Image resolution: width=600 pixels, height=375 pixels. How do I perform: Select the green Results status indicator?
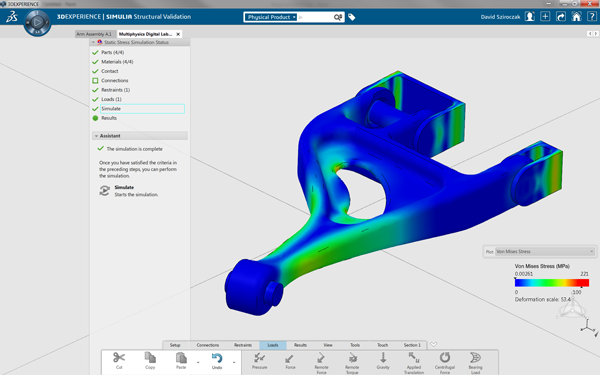95,118
